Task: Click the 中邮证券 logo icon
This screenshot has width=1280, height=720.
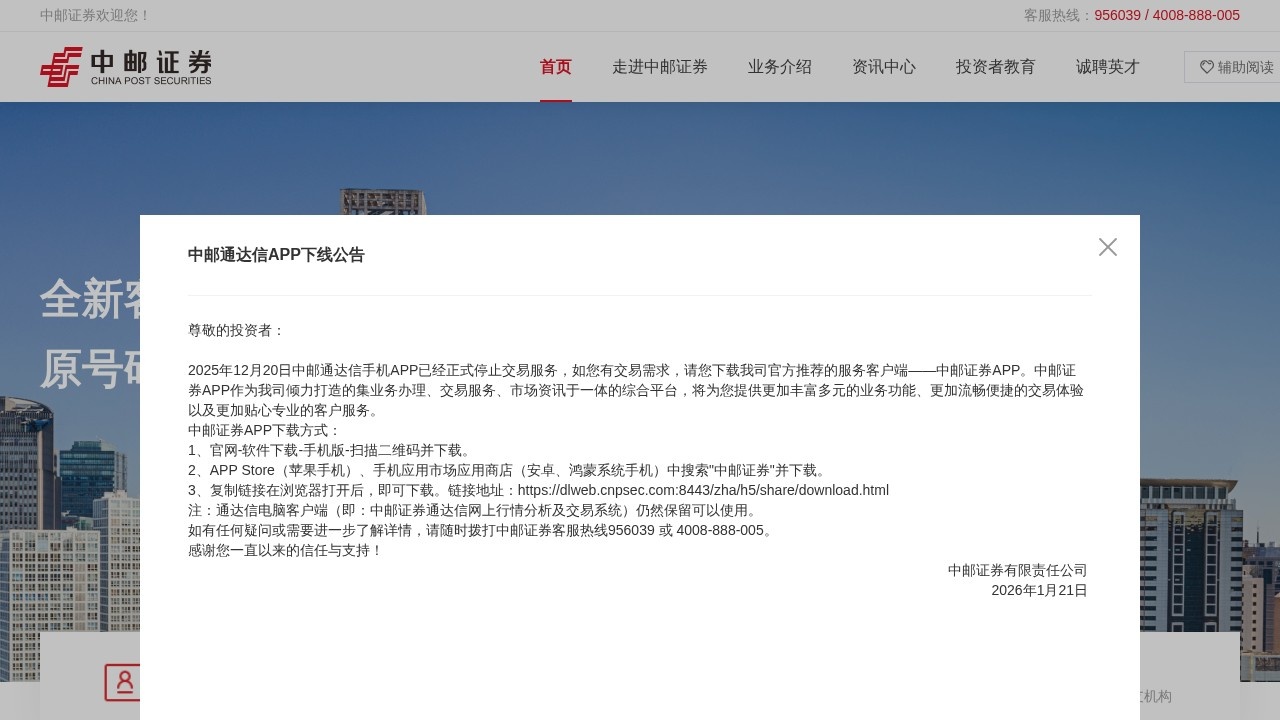Action: click(60, 67)
